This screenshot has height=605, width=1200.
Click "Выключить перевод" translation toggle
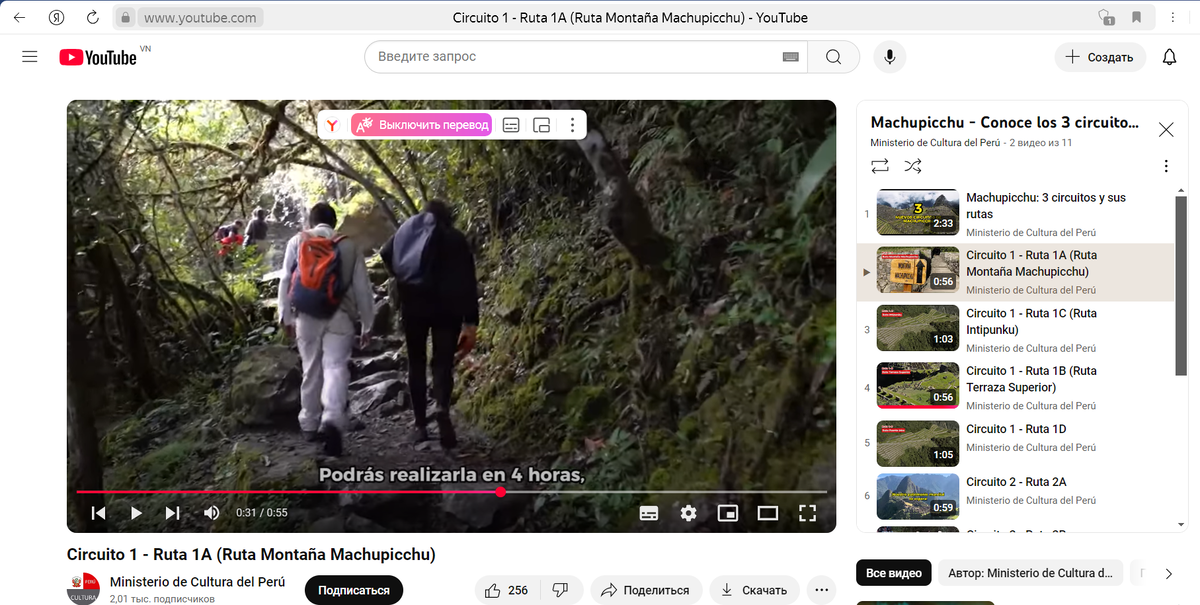tap(421, 125)
